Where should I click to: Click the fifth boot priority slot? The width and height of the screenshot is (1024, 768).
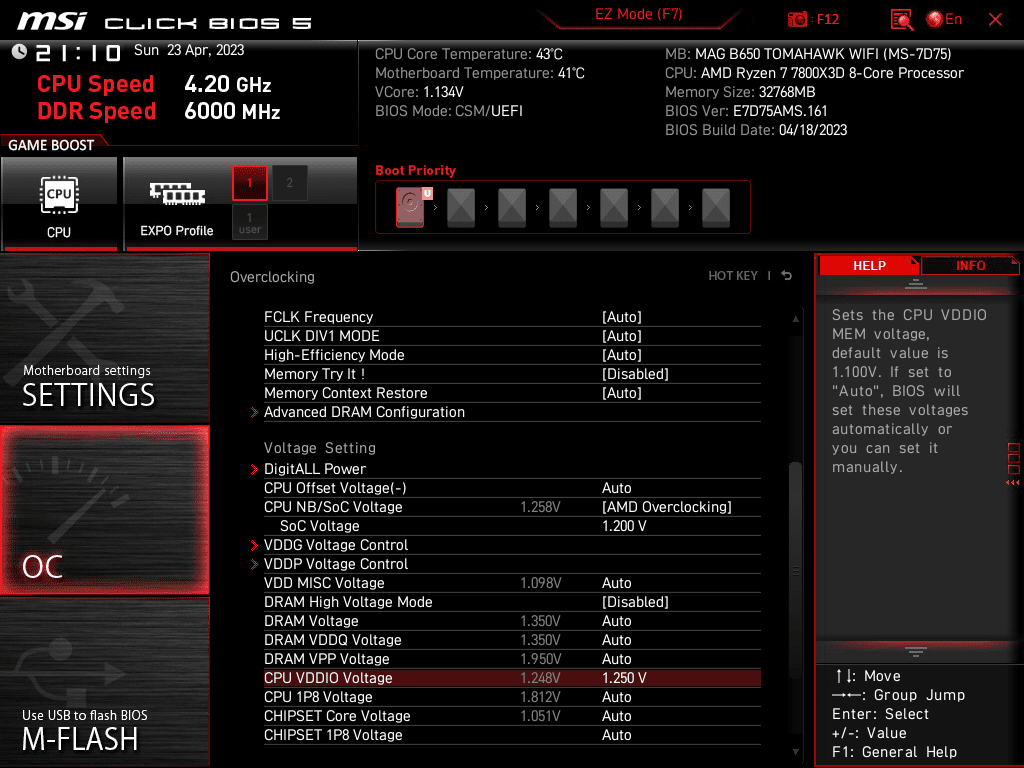614,207
